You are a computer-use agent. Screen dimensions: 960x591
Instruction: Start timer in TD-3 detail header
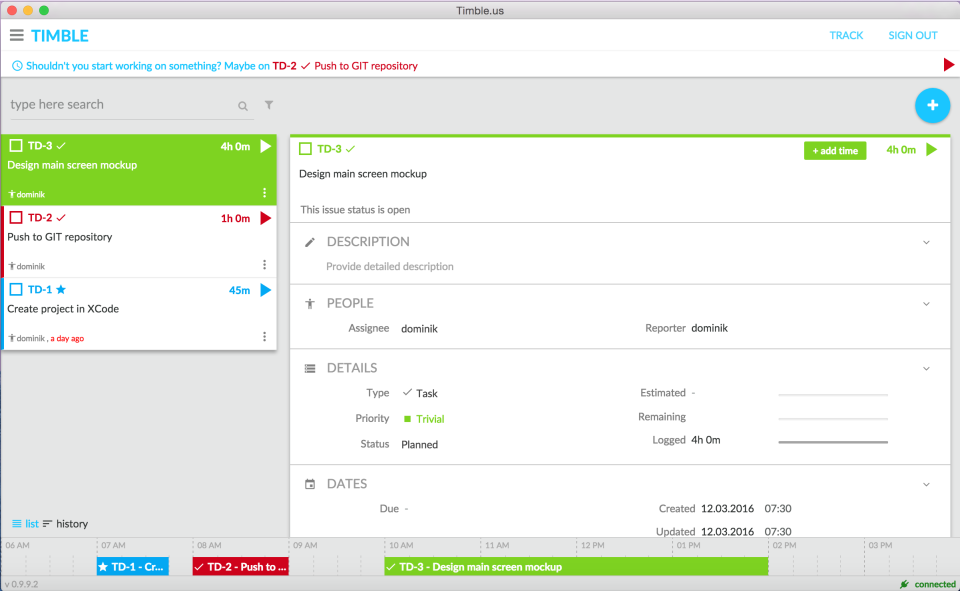pyautogui.click(x=931, y=149)
